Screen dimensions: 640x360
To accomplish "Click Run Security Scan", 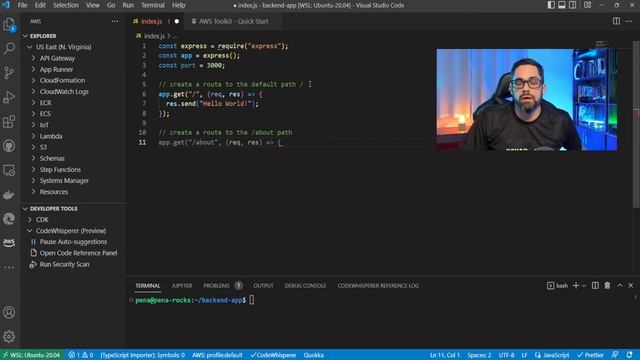I will tap(64, 264).
